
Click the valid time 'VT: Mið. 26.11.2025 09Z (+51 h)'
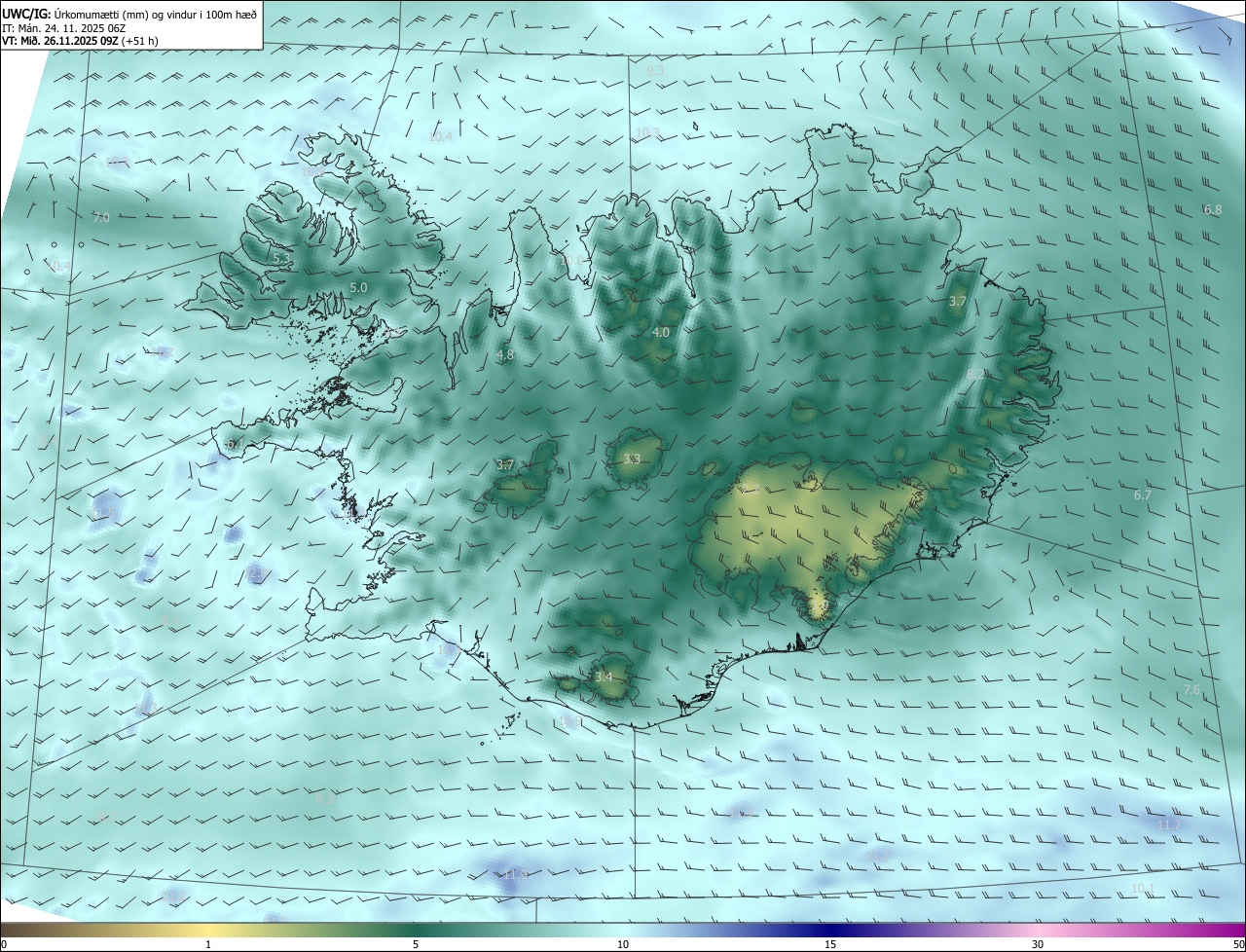(x=81, y=41)
